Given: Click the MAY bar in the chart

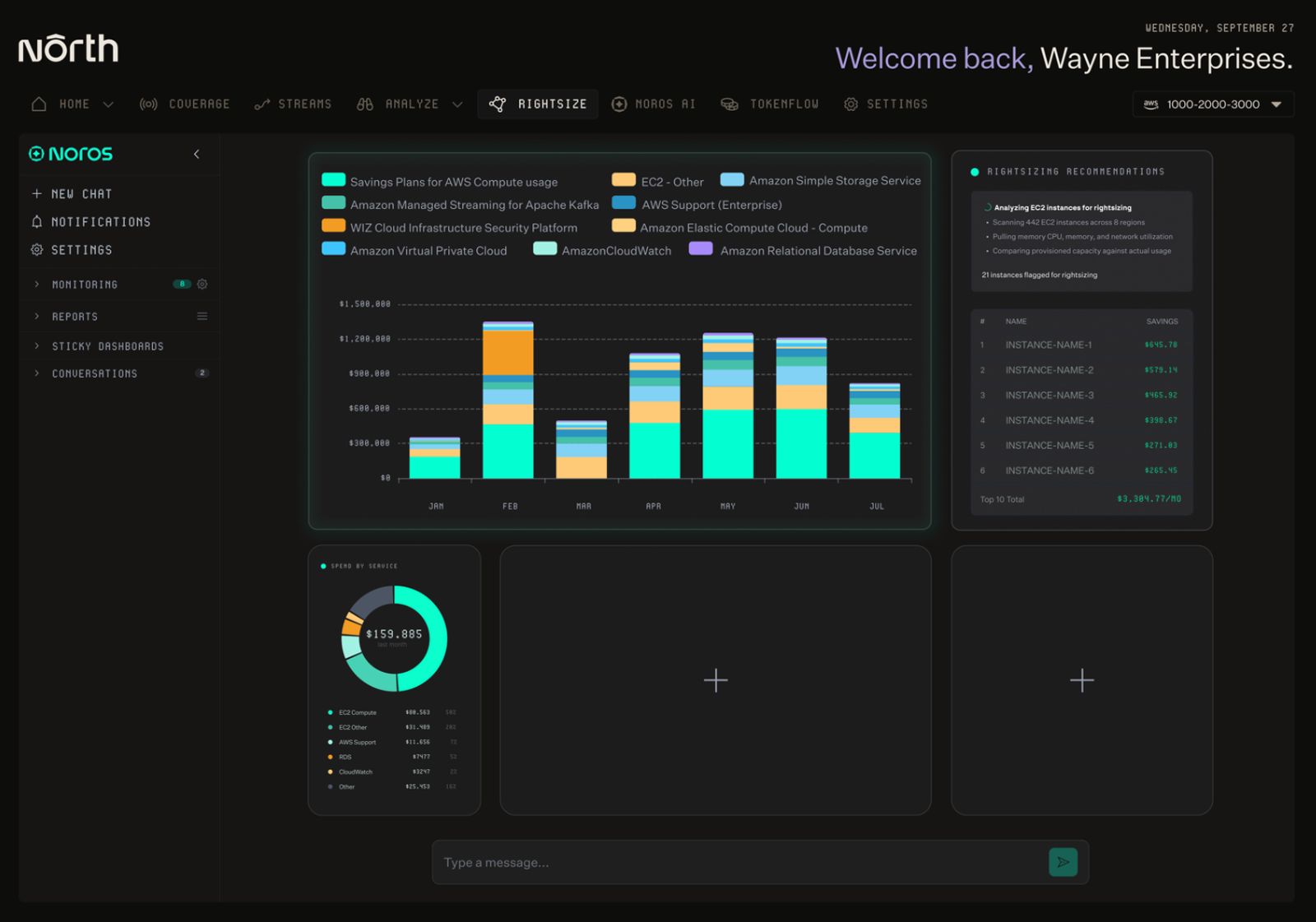Looking at the screenshot, I should click(x=728, y=405).
